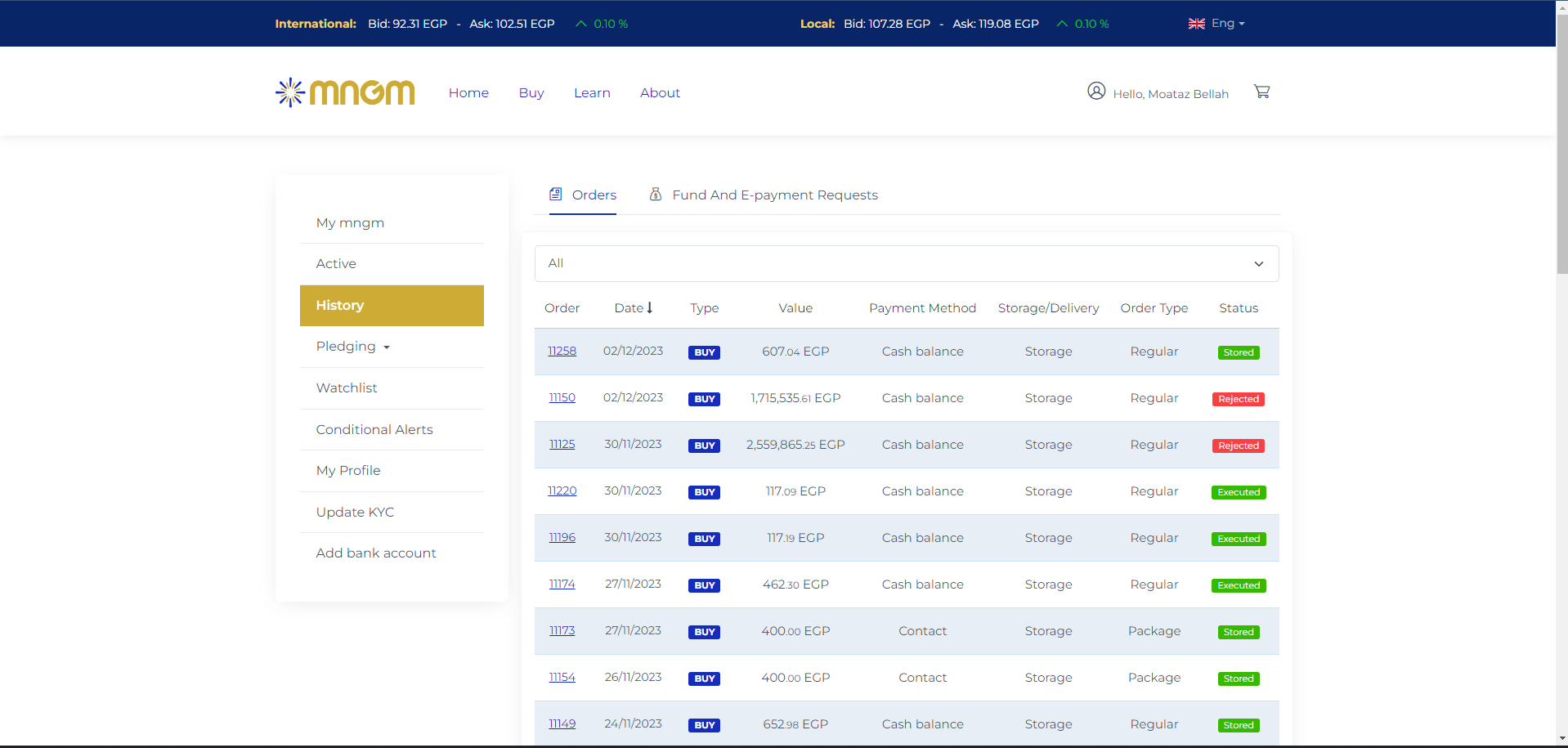Click Add bank account in sidebar
The width and height of the screenshot is (1568, 748).
pos(376,553)
